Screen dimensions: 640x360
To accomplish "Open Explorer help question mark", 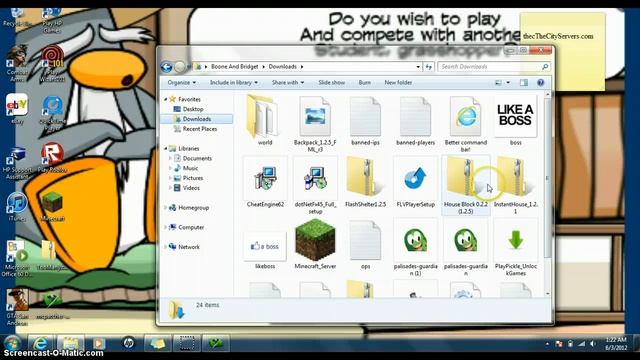I will pyautogui.click(x=540, y=83).
